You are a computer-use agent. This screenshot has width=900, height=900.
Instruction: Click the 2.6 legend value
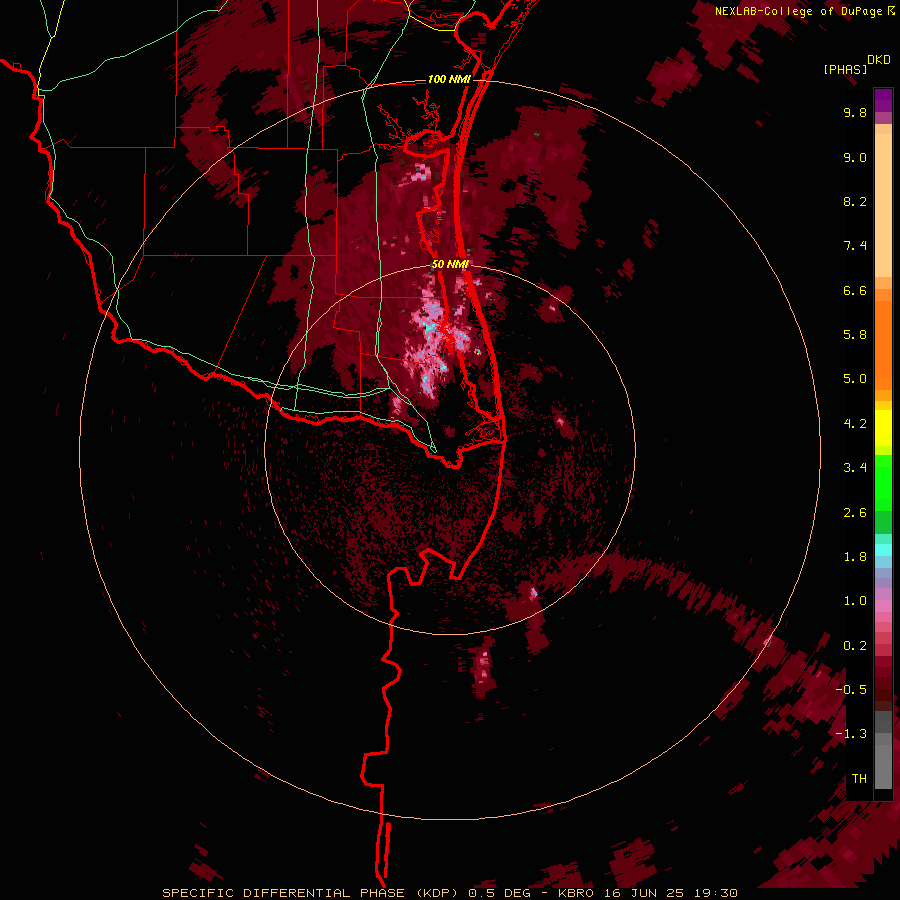[x=855, y=513]
